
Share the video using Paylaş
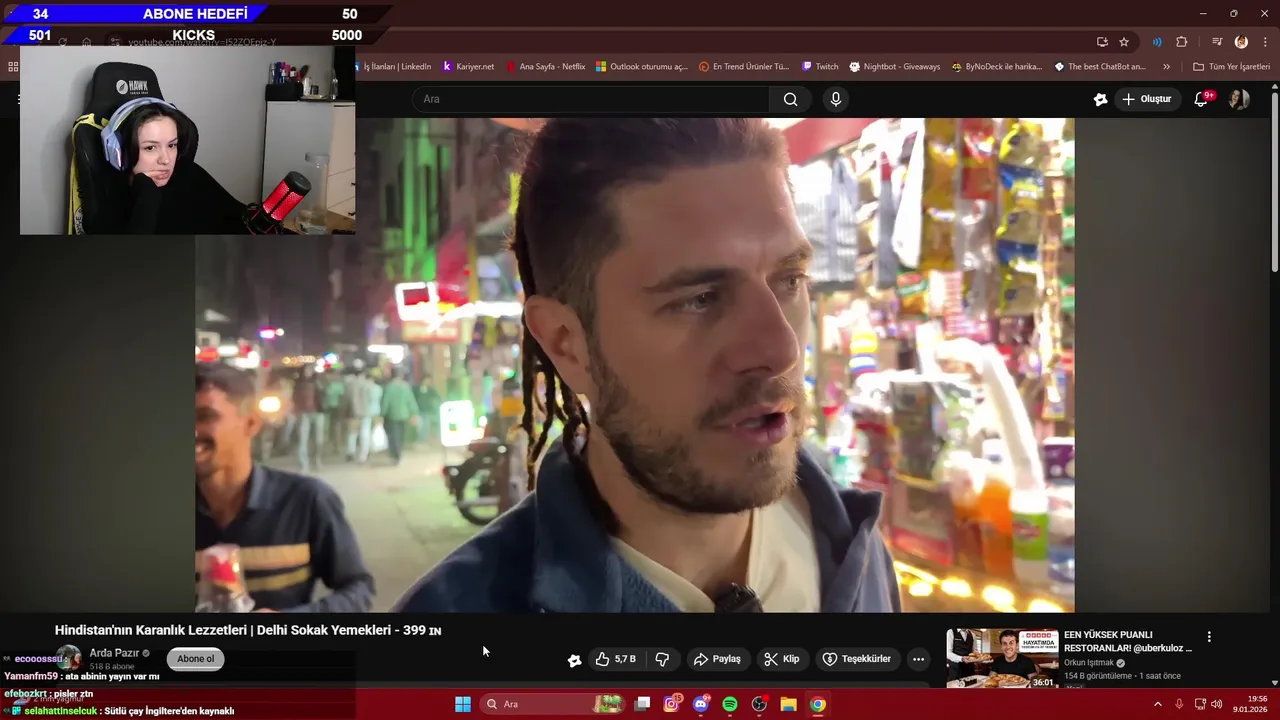[717, 659]
